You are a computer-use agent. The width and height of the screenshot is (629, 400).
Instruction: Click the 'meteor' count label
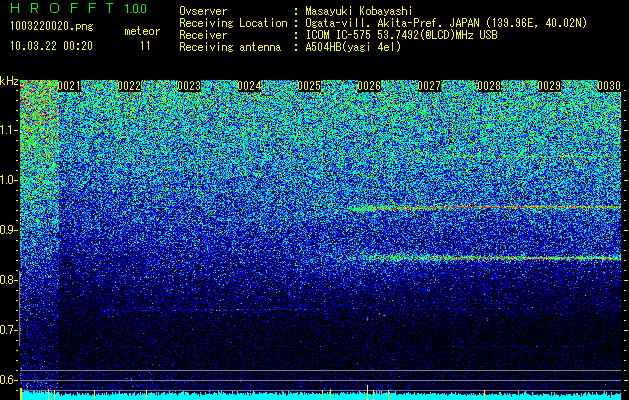tap(142, 31)
